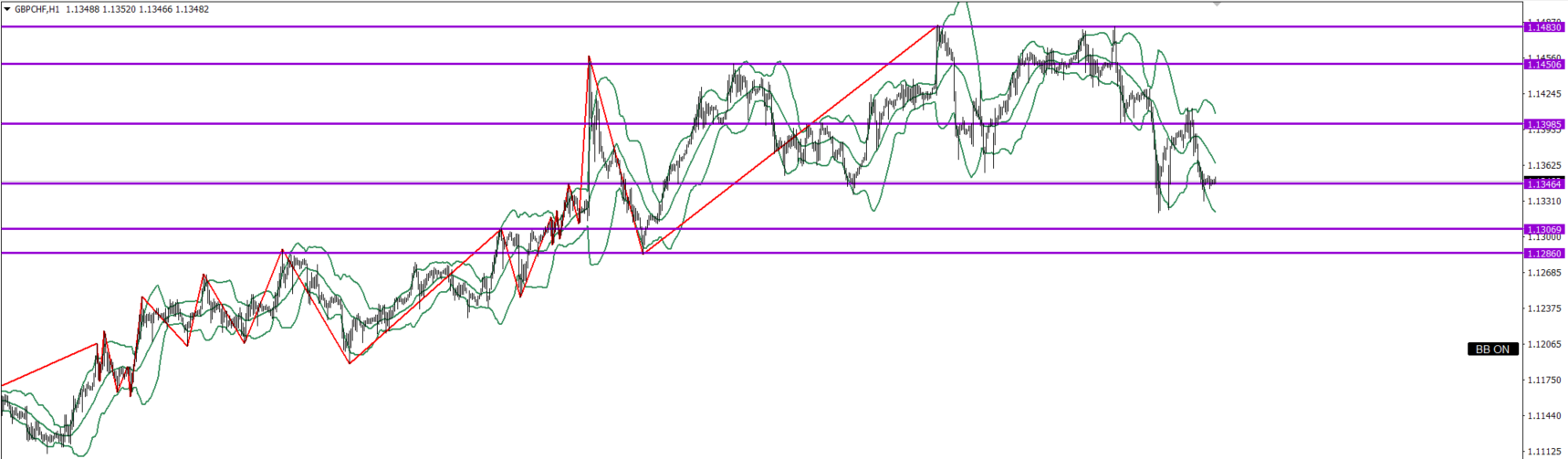Click the GBPCHF,H1 symbol title text
The width and height of the screenshot is (1568, 459).
[37, 9]
